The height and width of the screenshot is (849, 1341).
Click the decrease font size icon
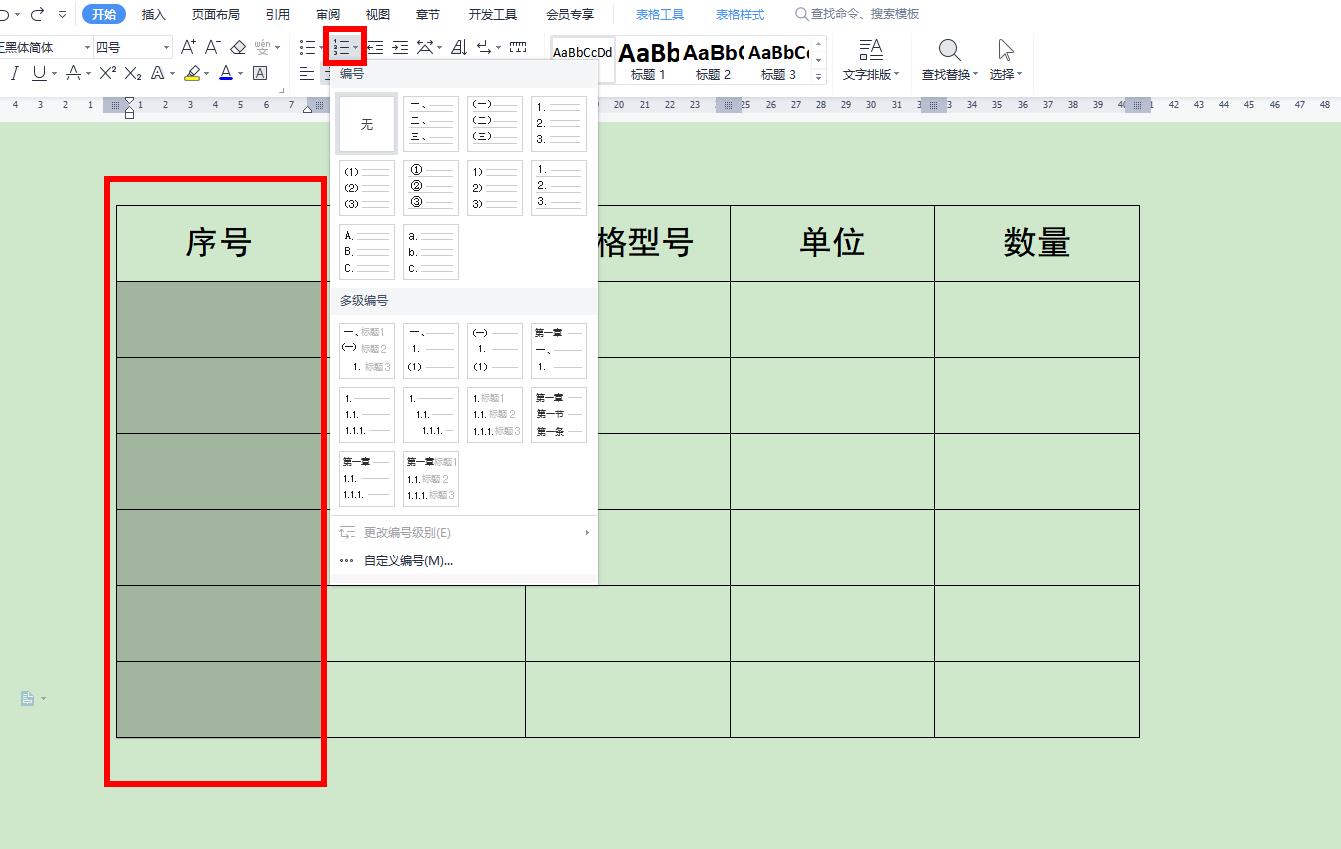coord(212,47)
